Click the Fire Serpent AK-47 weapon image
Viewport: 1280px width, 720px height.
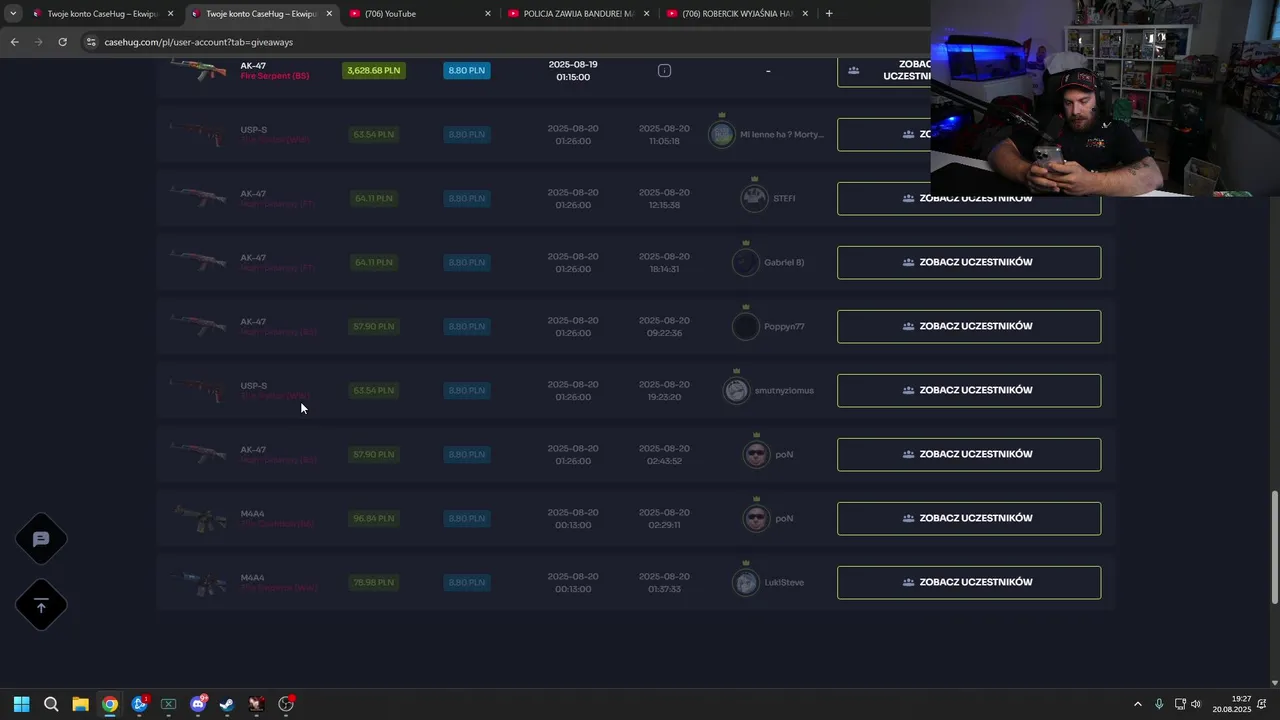pyautogui.click(x=198, y=69)
